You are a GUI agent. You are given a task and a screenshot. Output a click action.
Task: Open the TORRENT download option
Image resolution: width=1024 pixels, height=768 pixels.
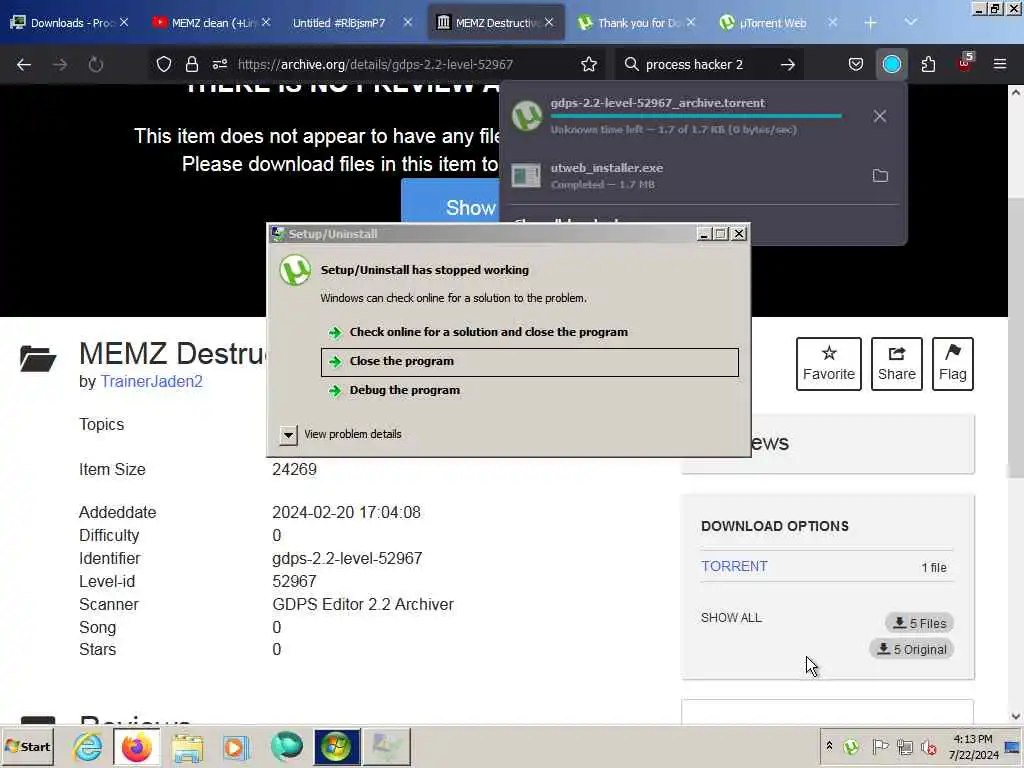(x=734, y=566)
